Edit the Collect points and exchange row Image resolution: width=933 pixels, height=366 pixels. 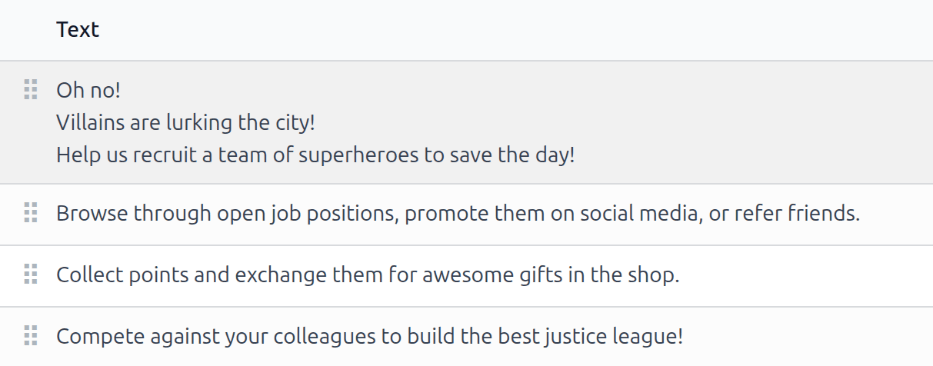tap(466, 276)
